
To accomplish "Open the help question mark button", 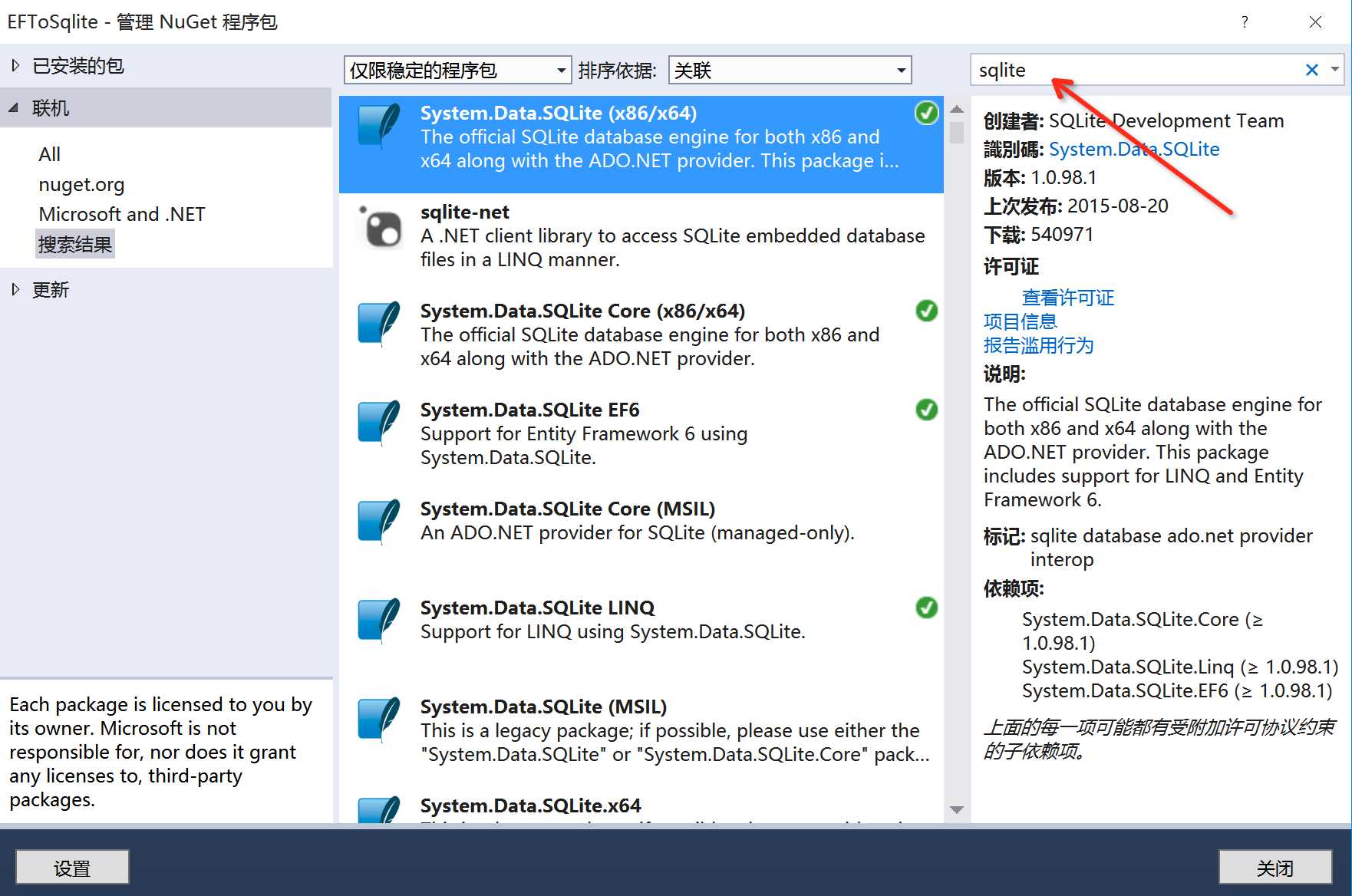I will pyautogui.click(x=1245, y=21).
